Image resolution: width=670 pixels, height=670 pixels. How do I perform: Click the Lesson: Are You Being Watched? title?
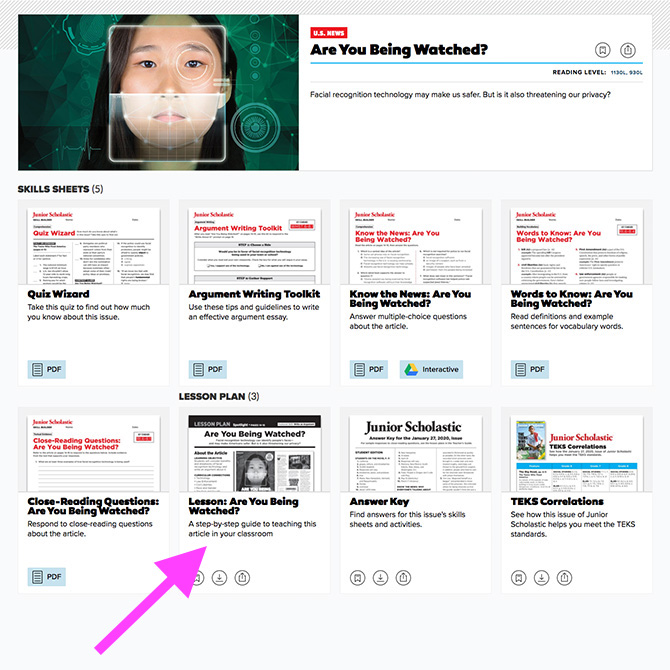[x=244, y=506]
